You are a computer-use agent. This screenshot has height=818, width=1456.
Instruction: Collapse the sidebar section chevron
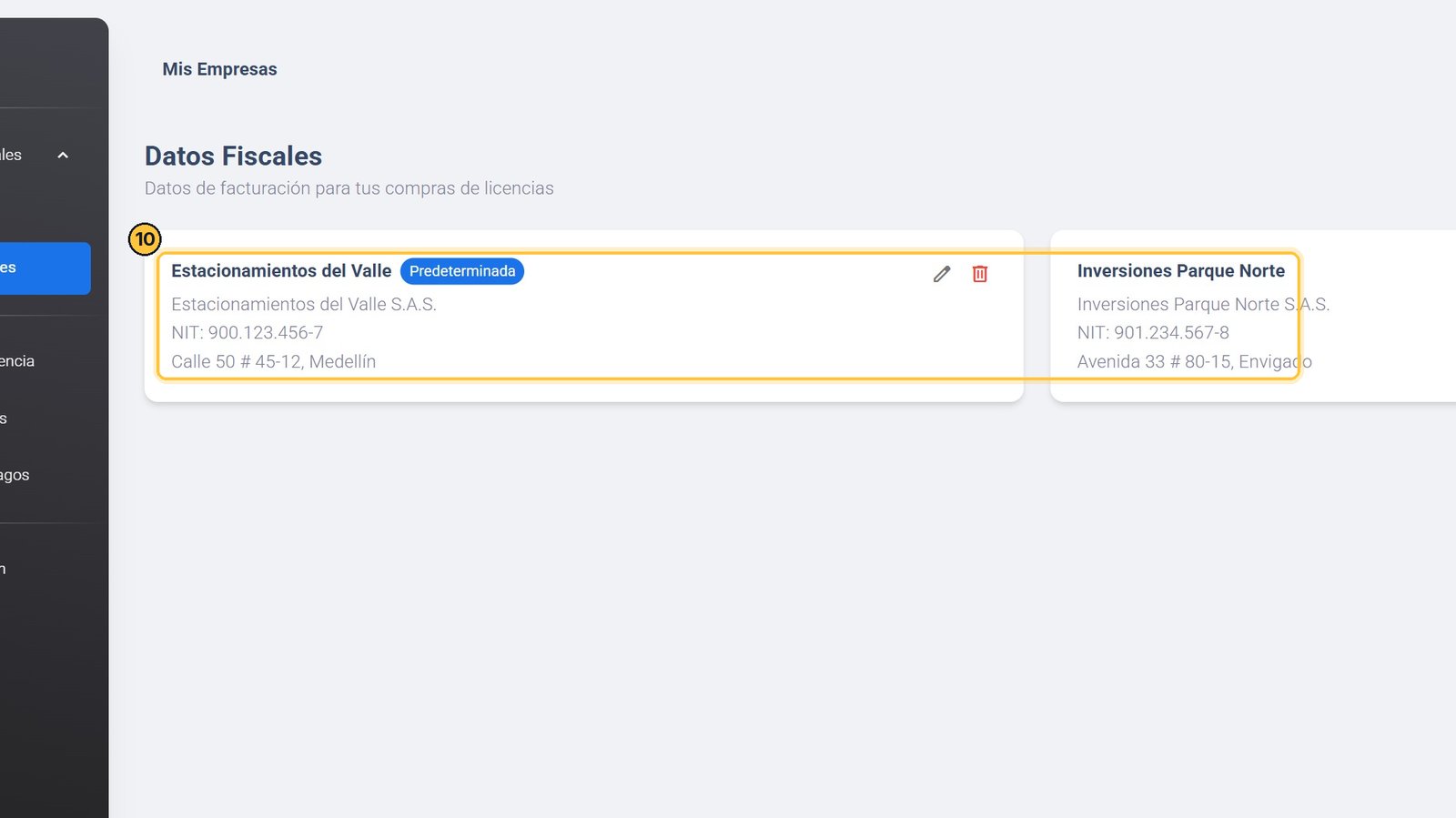pos(63,156)
